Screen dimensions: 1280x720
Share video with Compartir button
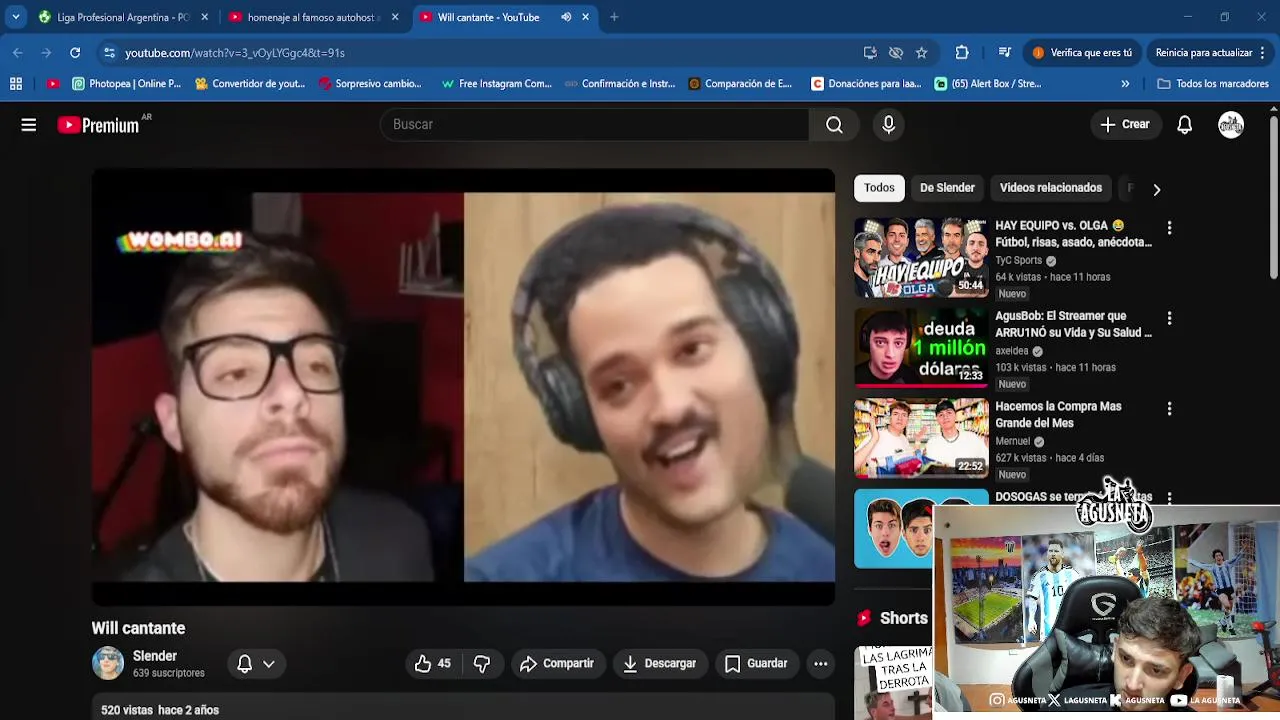(557, 664)
